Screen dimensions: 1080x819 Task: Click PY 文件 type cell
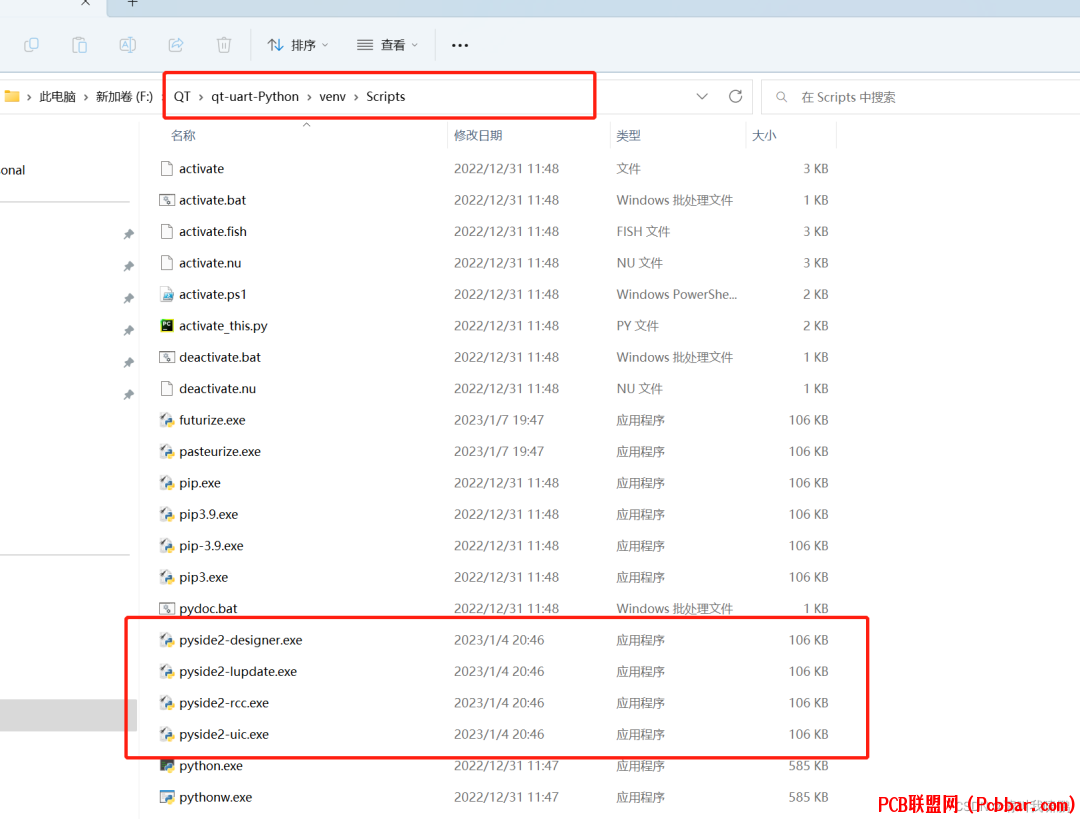click(637, 326)
